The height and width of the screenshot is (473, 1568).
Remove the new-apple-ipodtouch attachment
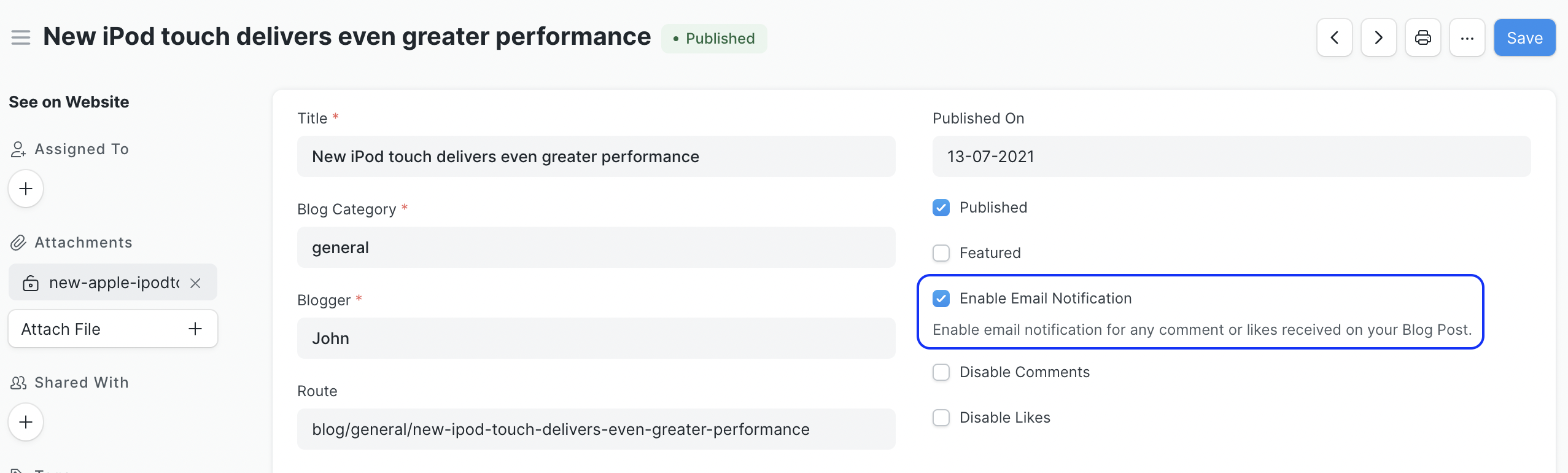pyautogui.click(x=195, y=283)
